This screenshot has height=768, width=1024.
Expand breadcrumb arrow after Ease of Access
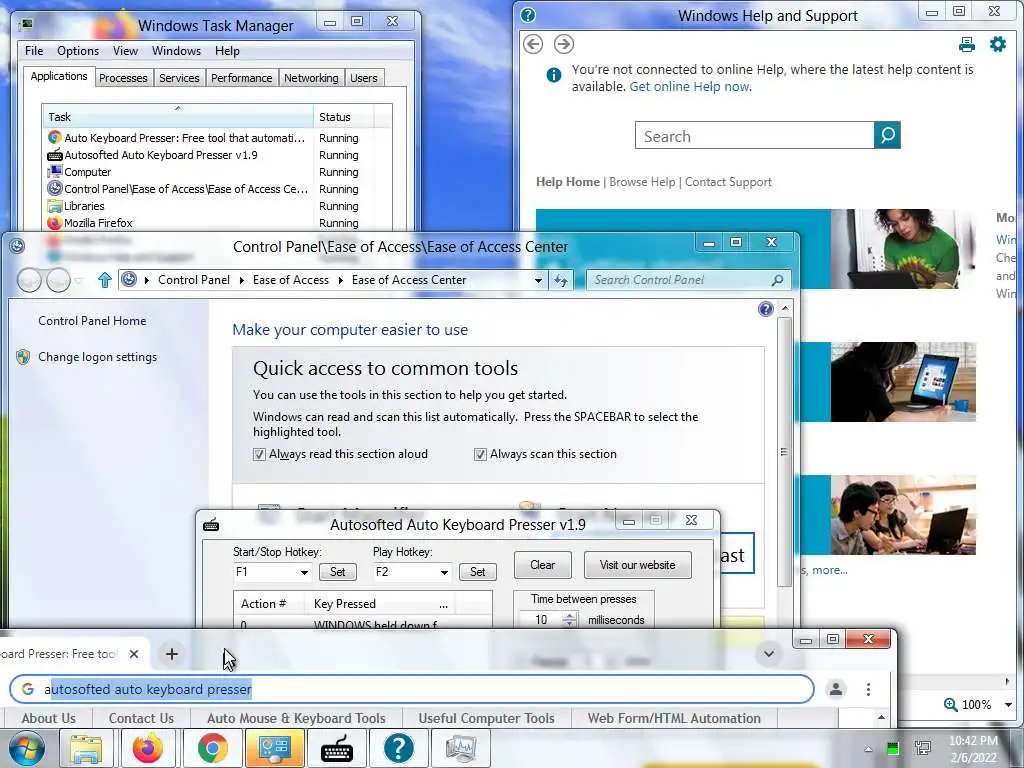340,280
